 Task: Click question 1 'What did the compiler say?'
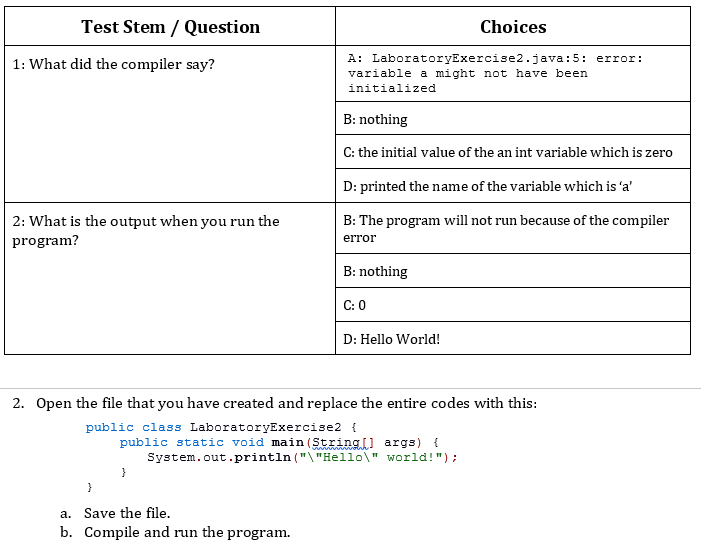(114, 64)
